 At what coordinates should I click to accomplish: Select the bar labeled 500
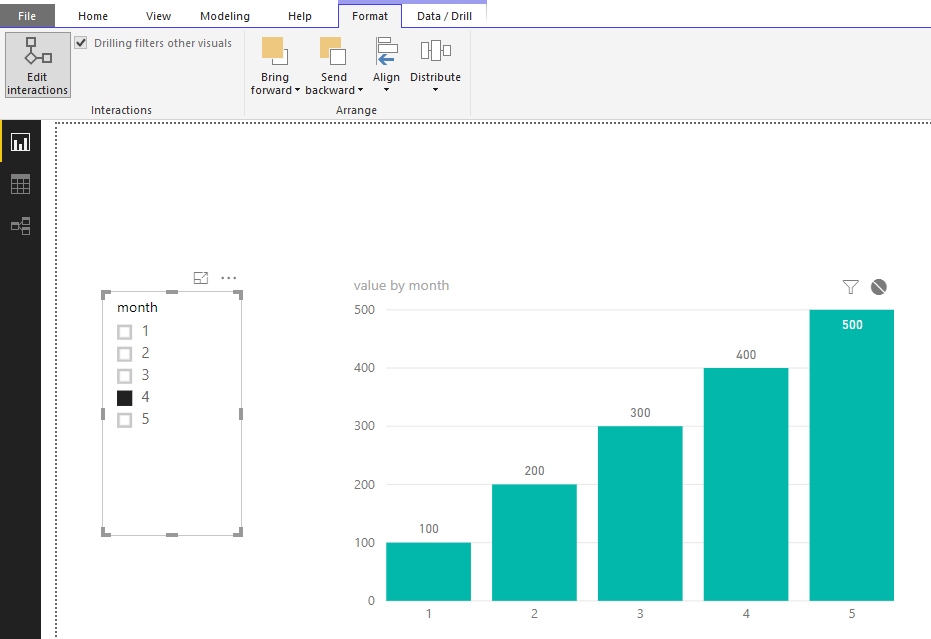click(851, 455)
